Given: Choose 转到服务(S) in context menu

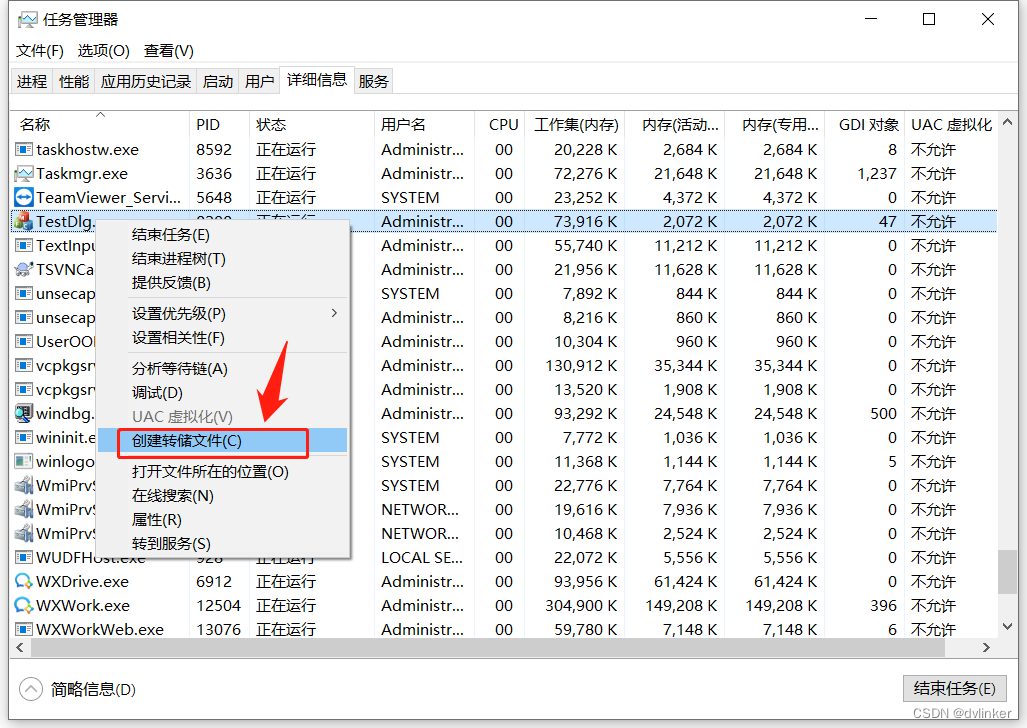Looking at the screenshot, I should (x=222, y=544).
